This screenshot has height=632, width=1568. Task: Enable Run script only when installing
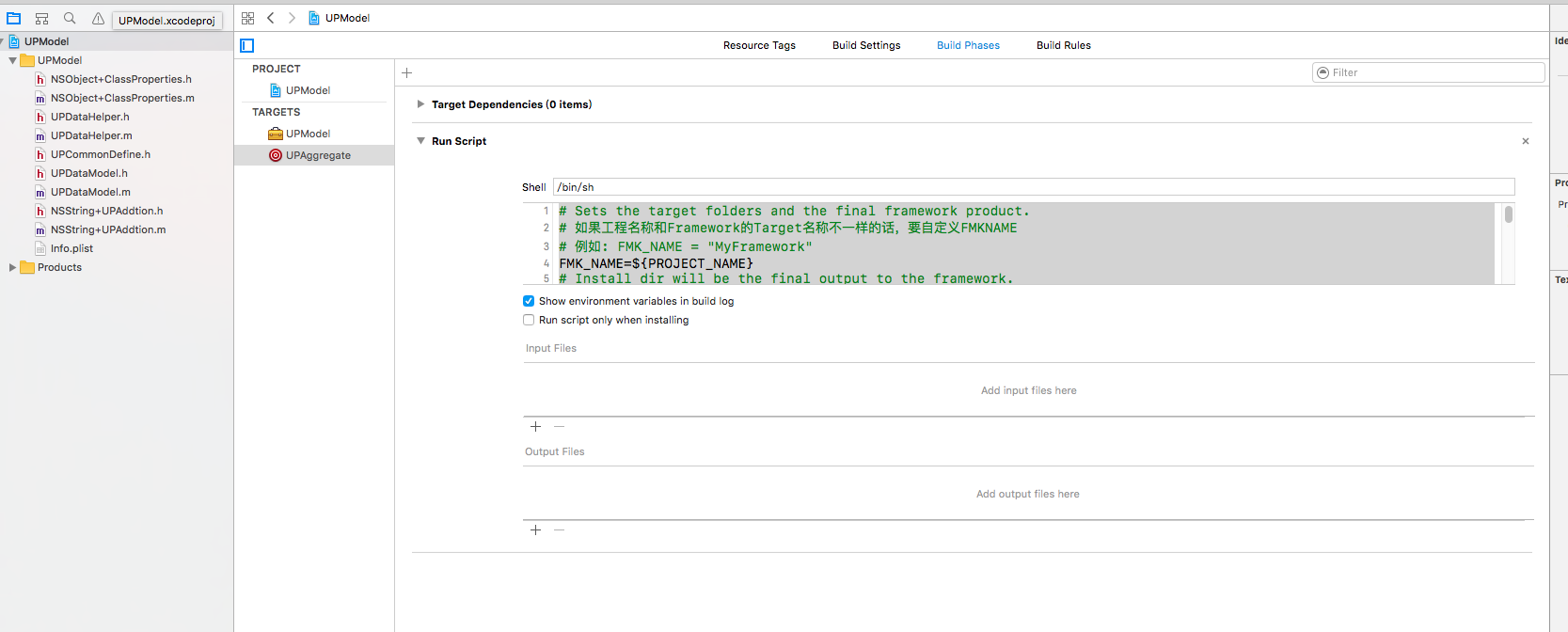[x=529, y=320]
